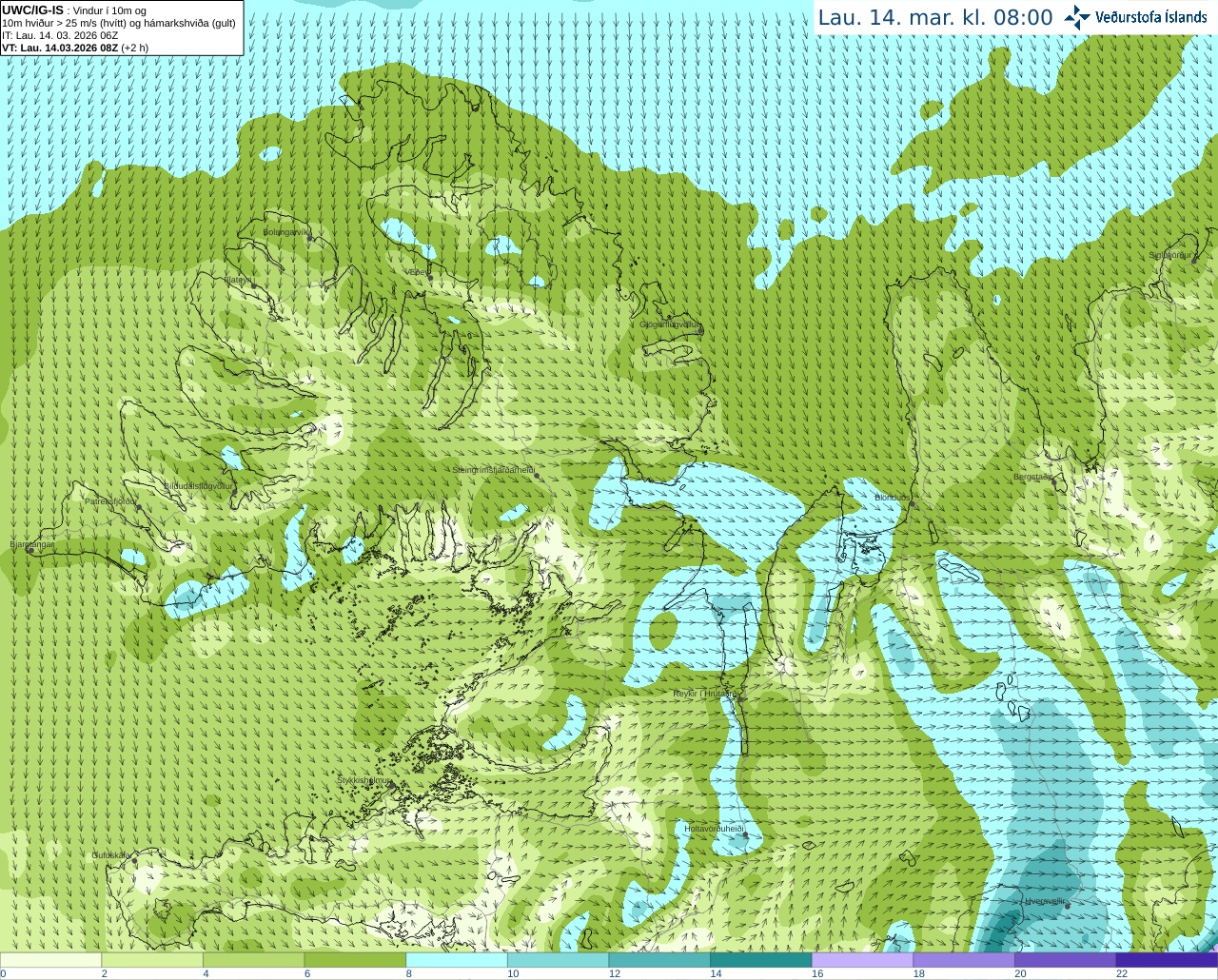The height and width of the screenshot is (980, 1218).
Task: Select the Blönduós station label
Action: click(x=893, y=498)
